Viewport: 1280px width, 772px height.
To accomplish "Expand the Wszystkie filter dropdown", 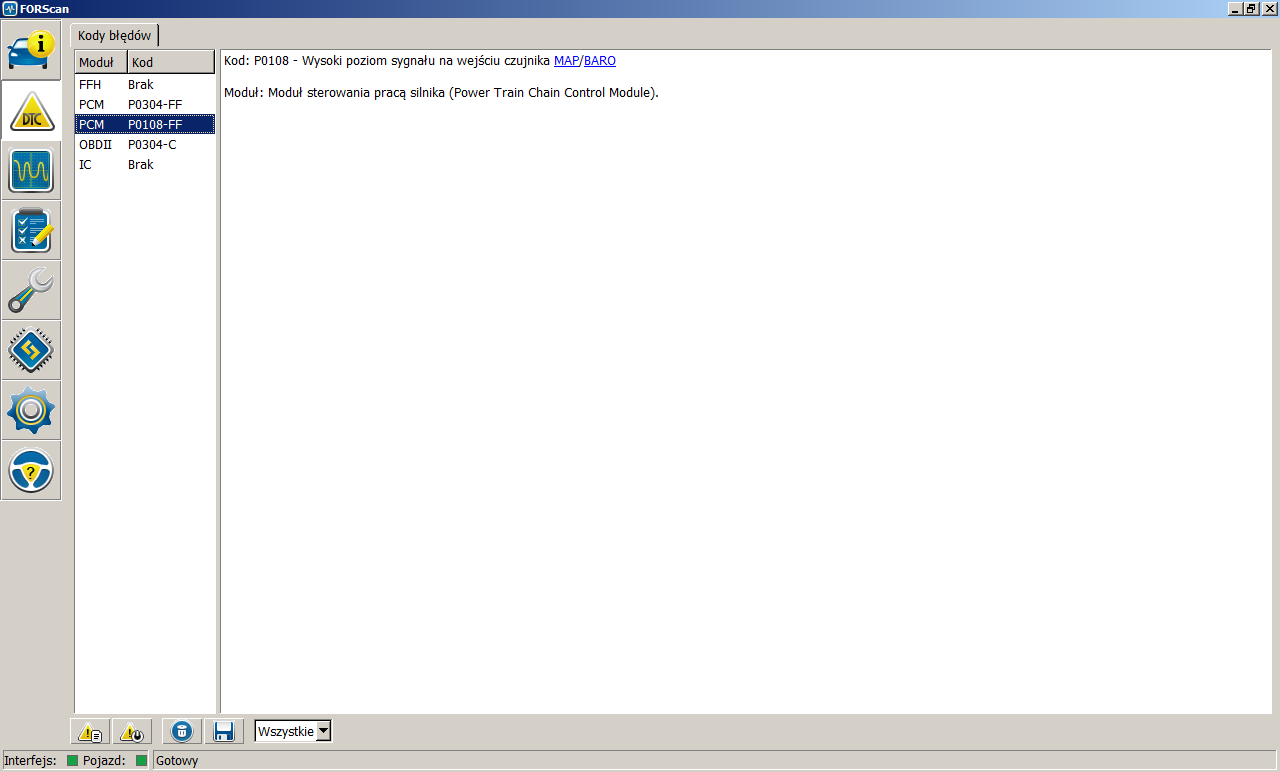I will click(x=323, y=732).
